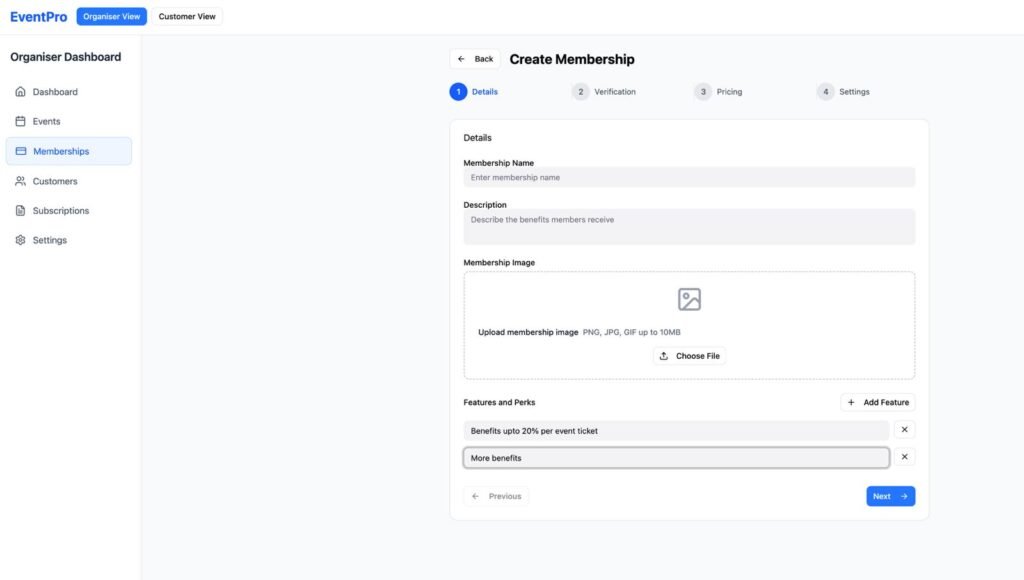Click the Next button
The height and width of the screenshot is (580, 1024).
[x=890, y=496]
